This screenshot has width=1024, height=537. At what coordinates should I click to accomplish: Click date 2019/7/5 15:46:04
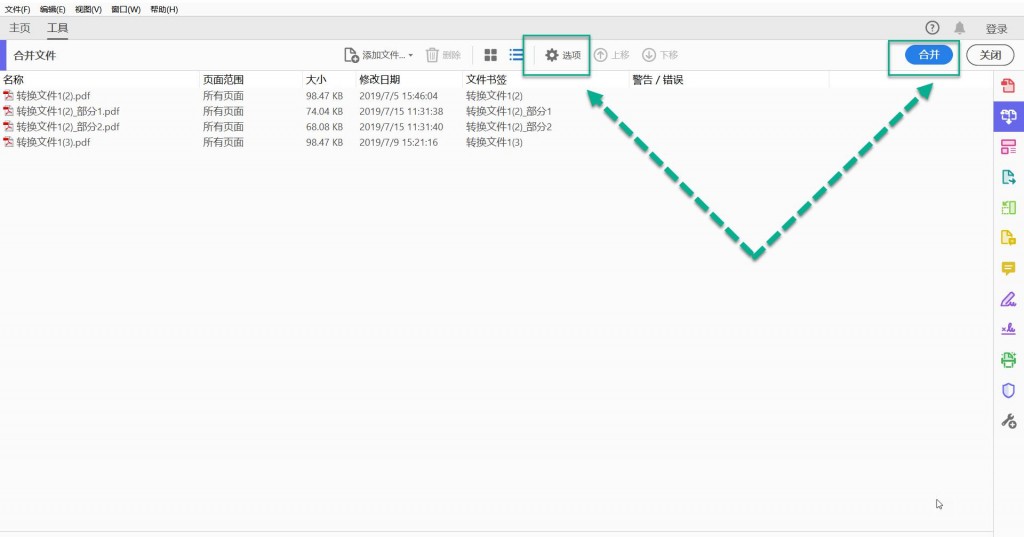point(398,95)
